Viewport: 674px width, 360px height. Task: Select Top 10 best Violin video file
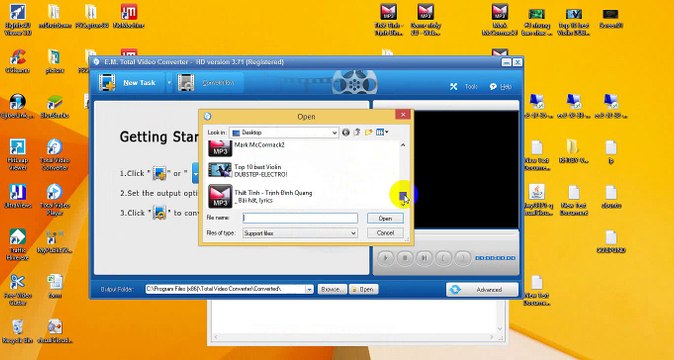260,171
